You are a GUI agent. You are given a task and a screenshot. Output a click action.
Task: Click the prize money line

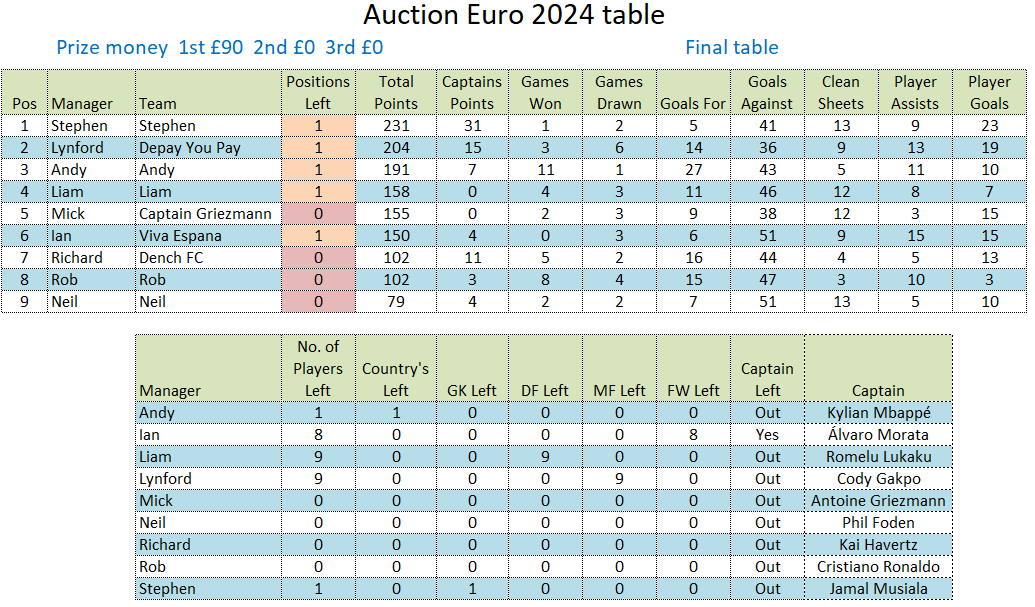tap(219, 47)
